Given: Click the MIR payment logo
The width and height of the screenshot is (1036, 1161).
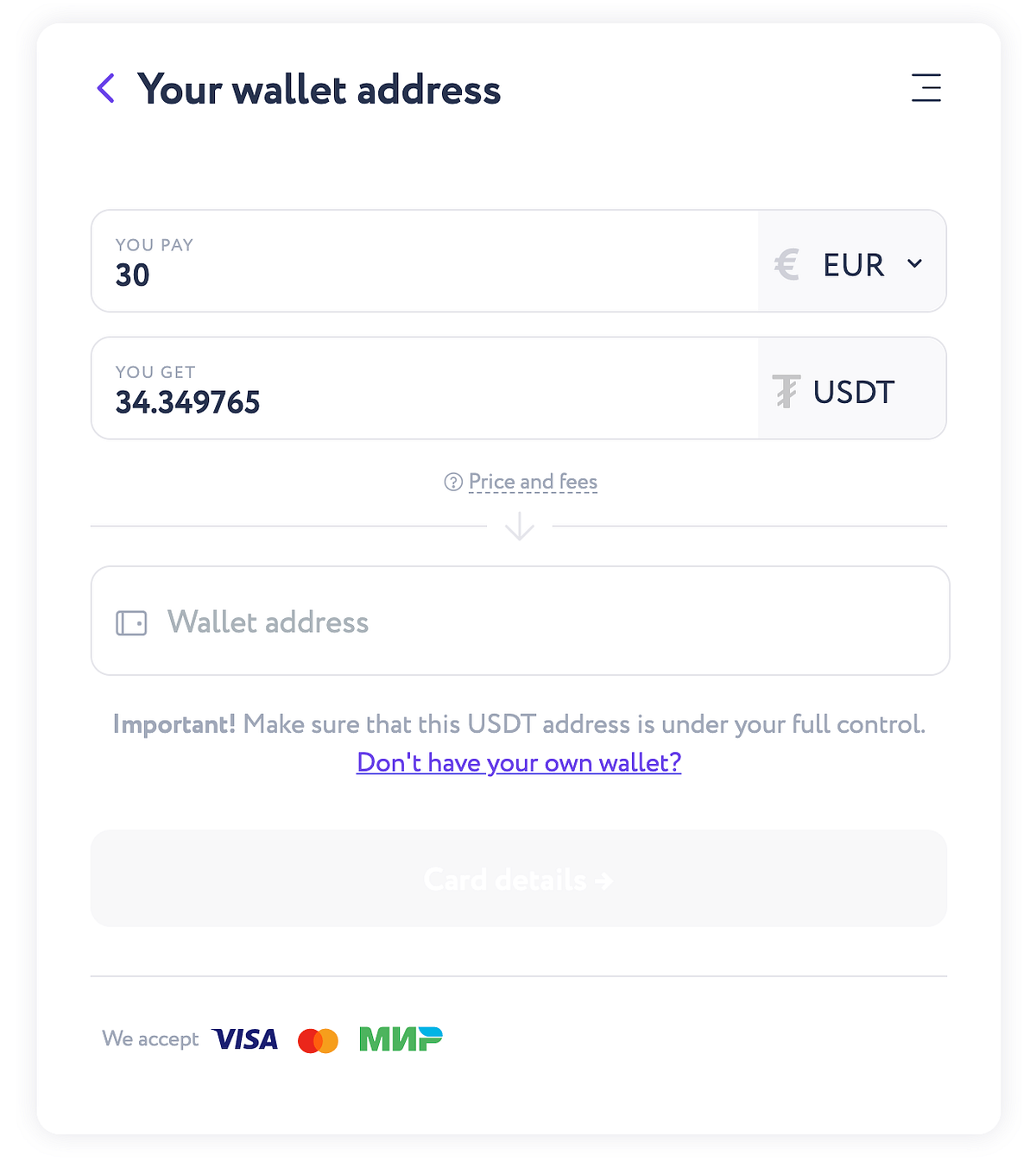Looking at the screenshot, I should 401,1039.
